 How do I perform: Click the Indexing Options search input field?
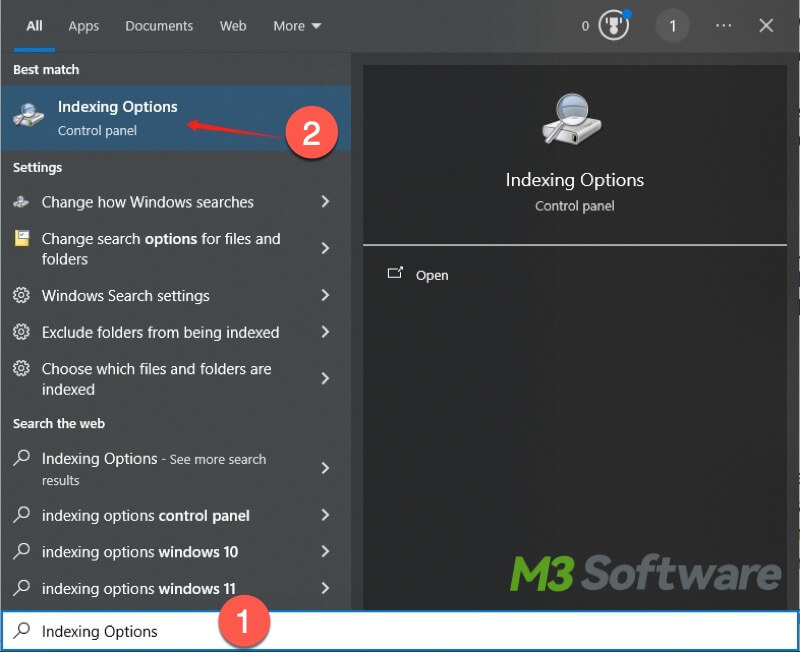(399, 631)
